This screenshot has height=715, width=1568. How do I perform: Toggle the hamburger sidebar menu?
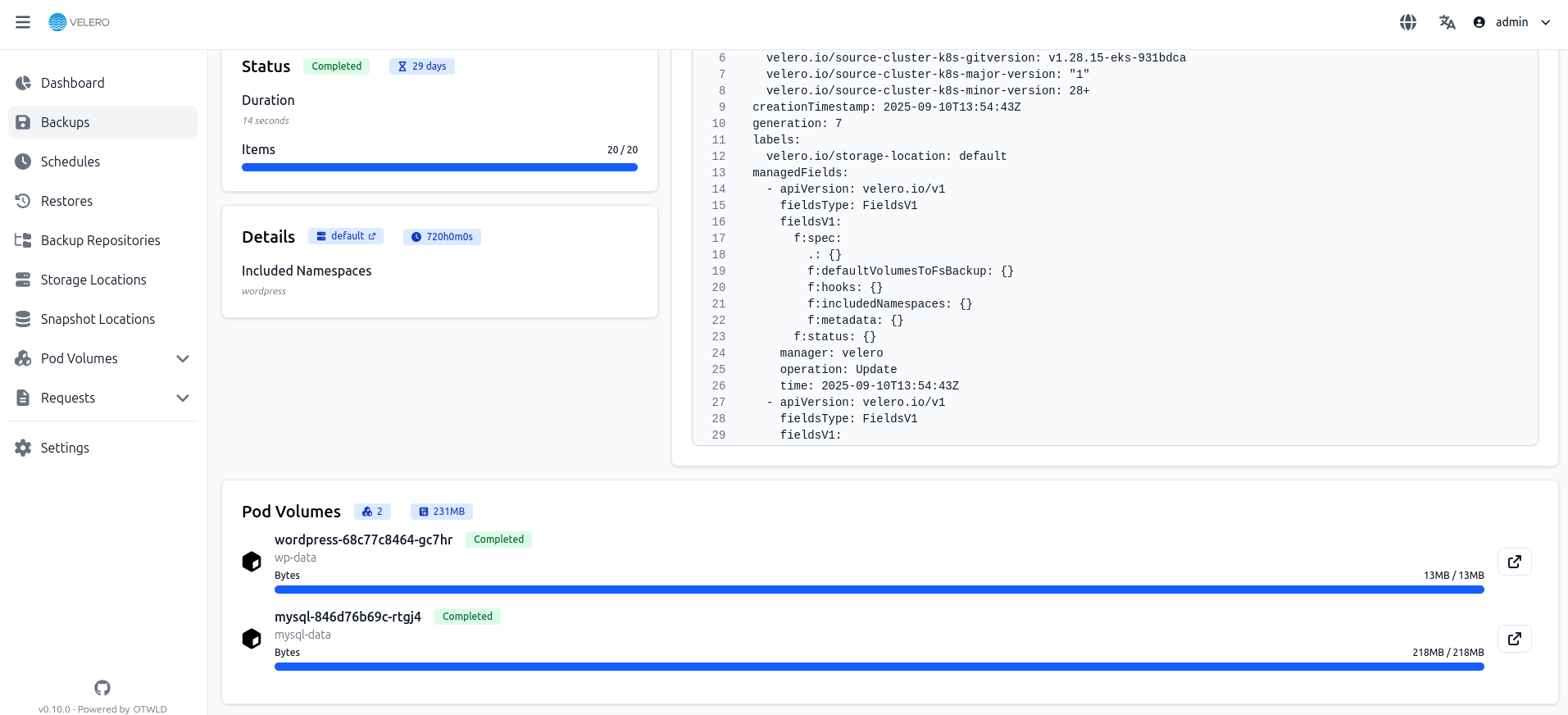coord(23,22)
